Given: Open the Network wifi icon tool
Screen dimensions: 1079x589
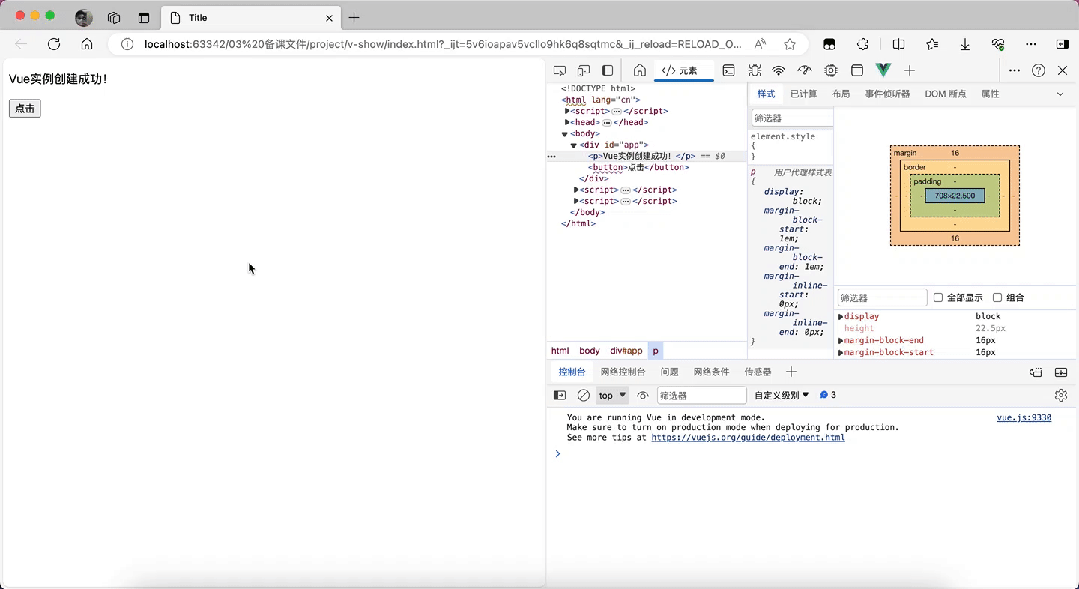Looking at the screenshot, I should pyautogui.click(x=779, y=70).
